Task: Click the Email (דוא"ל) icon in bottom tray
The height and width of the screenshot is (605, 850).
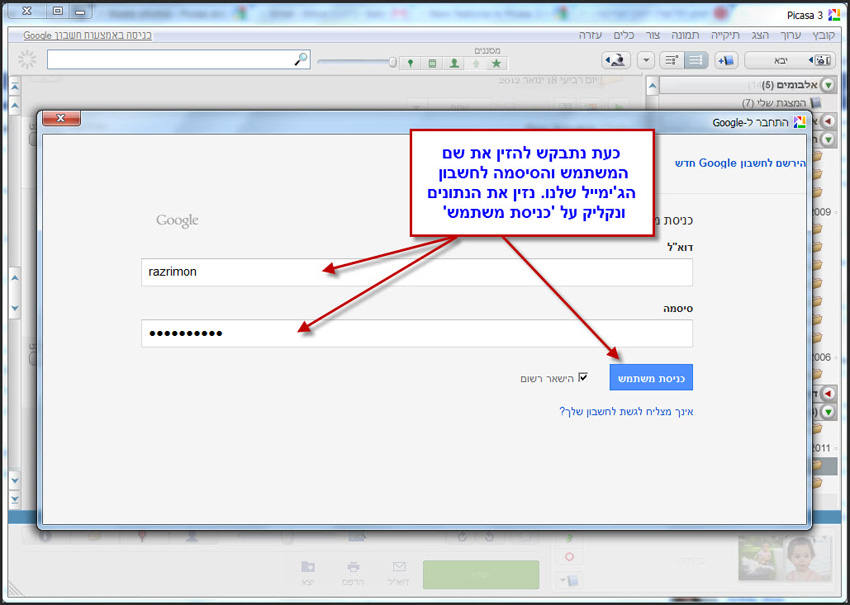Action: point(399,573)
